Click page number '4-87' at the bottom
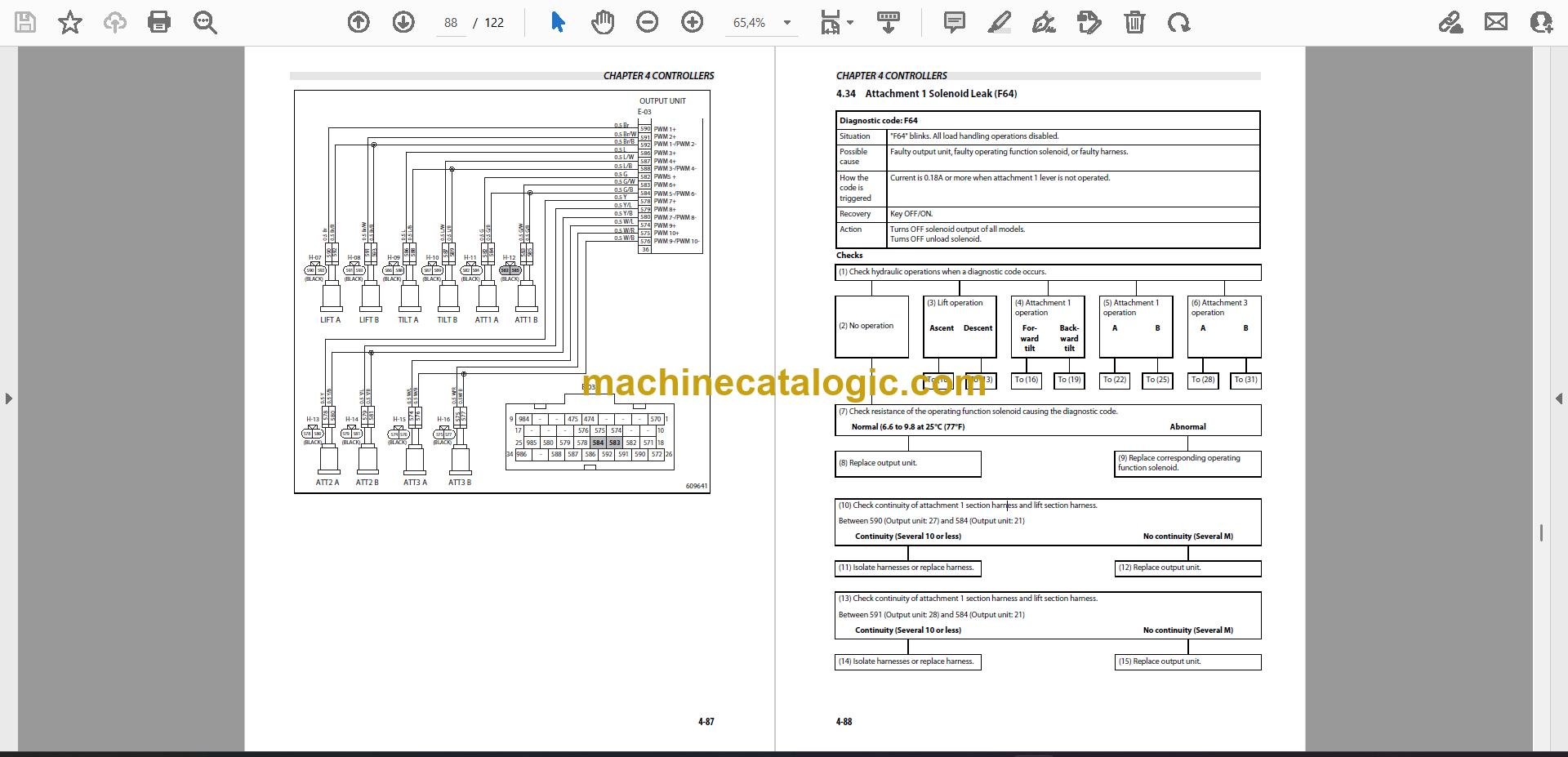 pyautogui.click(x=706, y=722)
